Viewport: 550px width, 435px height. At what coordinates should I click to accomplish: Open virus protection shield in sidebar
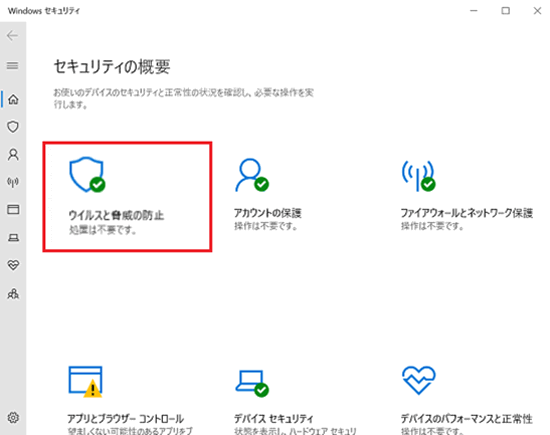(x=13, y=127)
